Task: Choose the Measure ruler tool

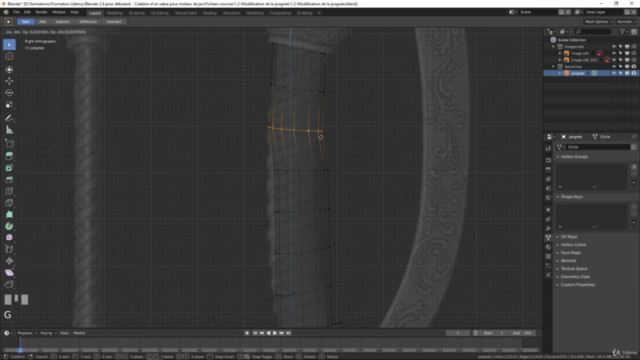Action: pos(9,130)
